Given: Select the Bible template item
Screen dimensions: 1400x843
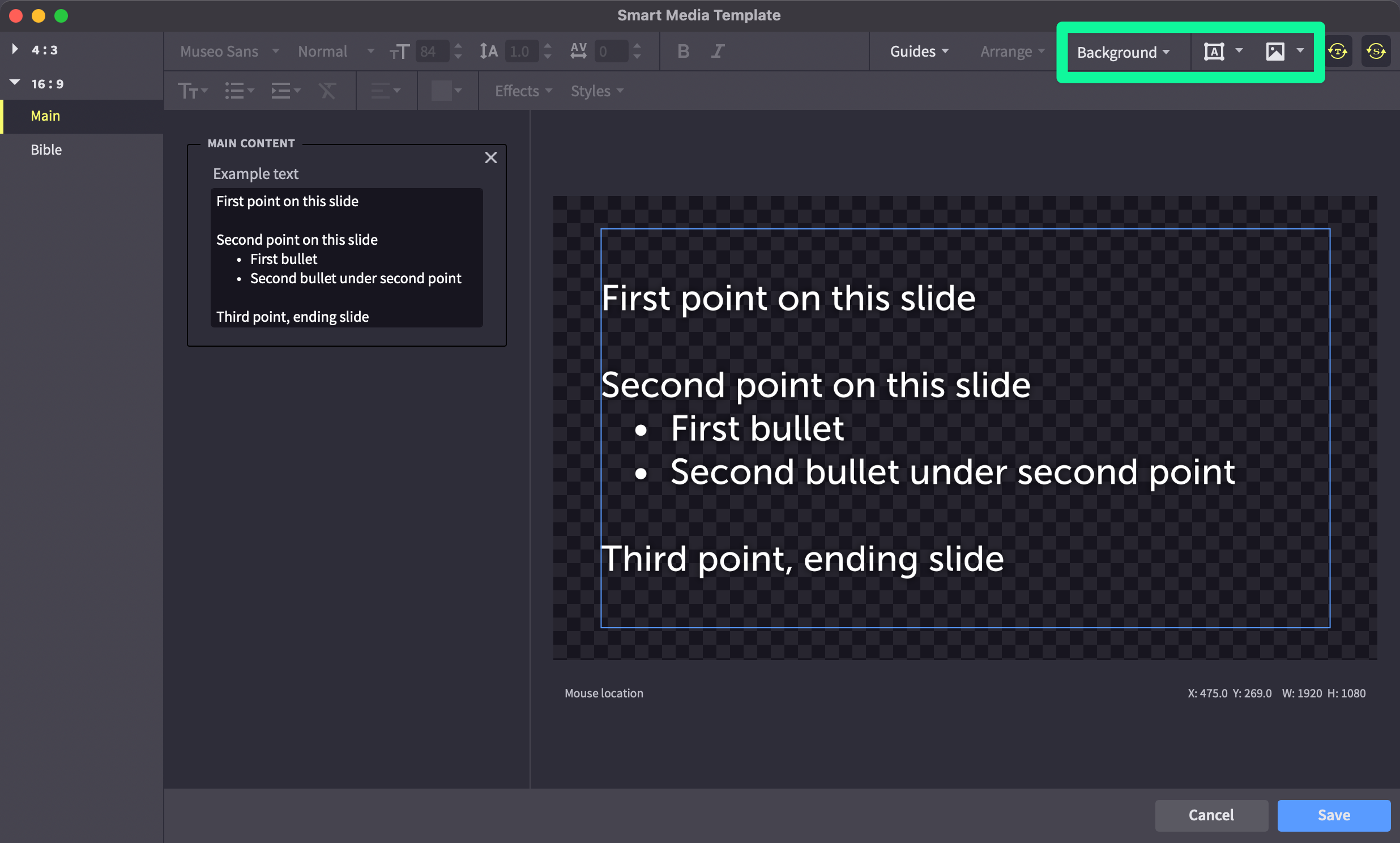Looking at the screenshot, I should [x=46, y=150].
